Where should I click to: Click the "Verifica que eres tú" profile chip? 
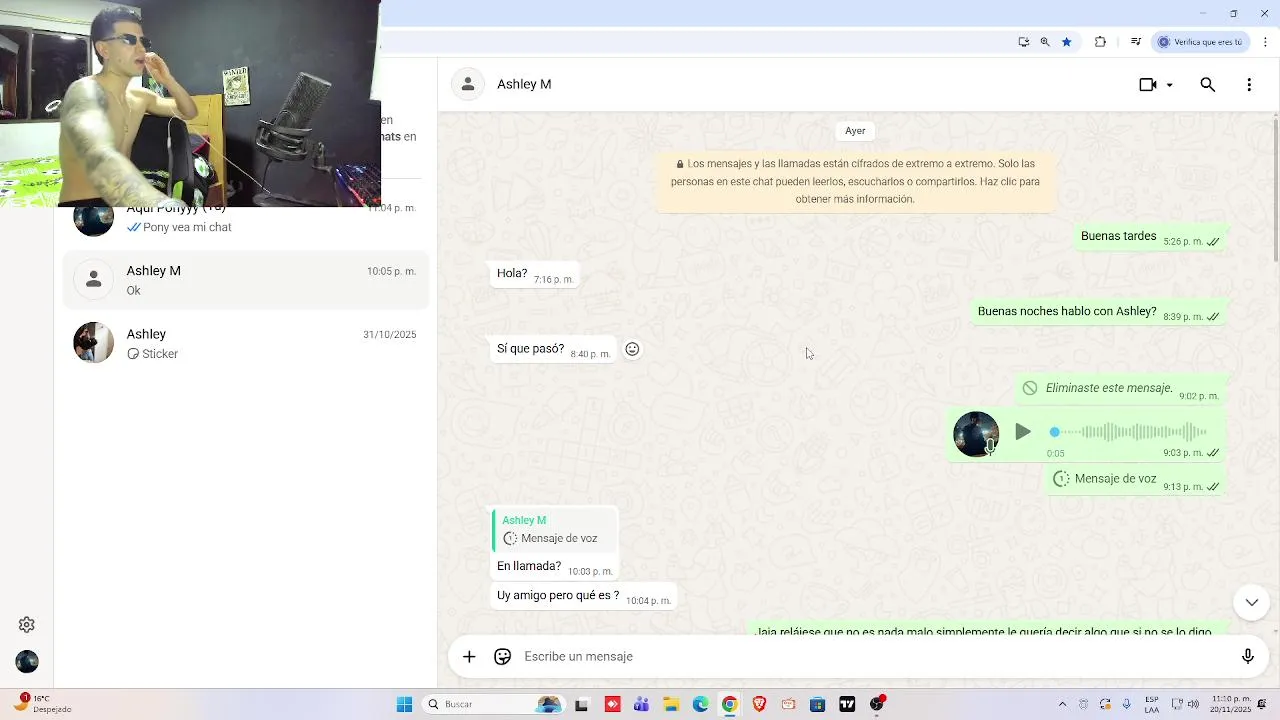[1200, 42]
